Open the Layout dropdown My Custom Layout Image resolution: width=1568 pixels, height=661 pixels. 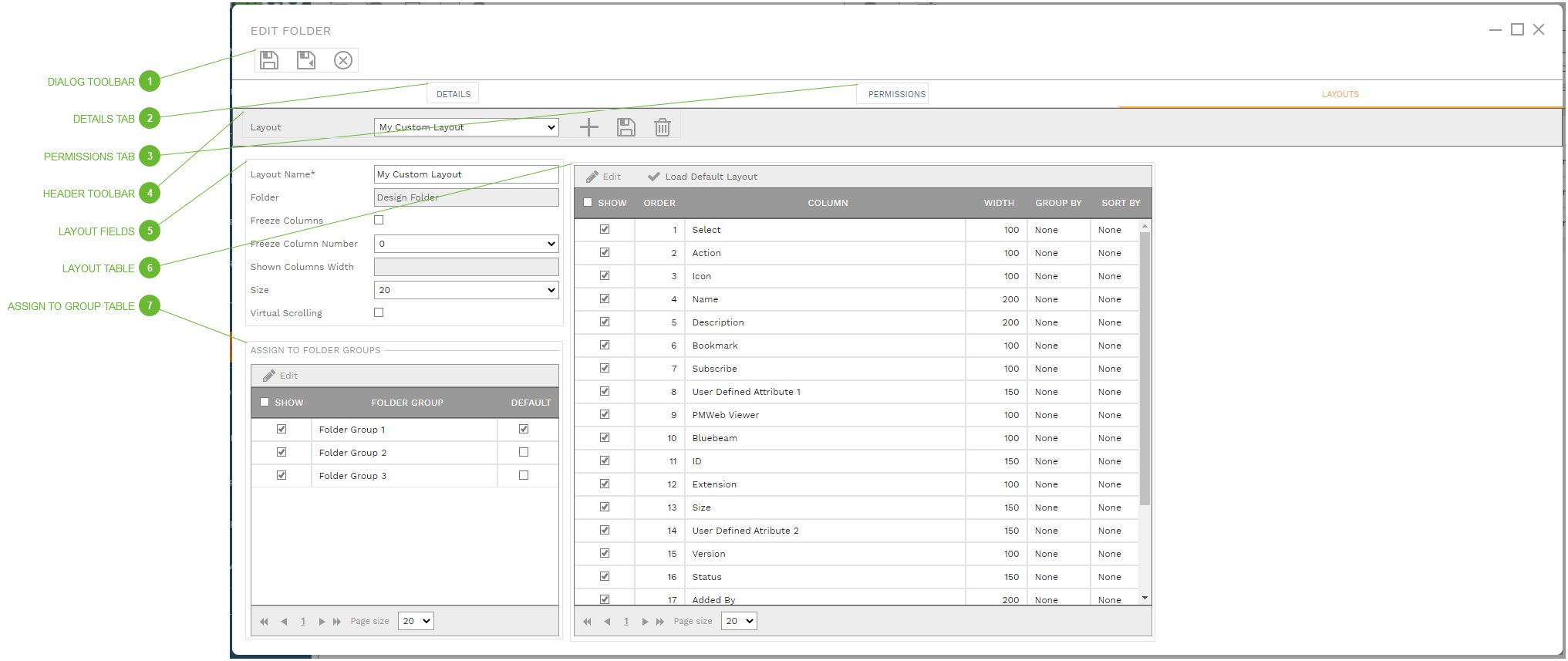[x=467, y=127]
